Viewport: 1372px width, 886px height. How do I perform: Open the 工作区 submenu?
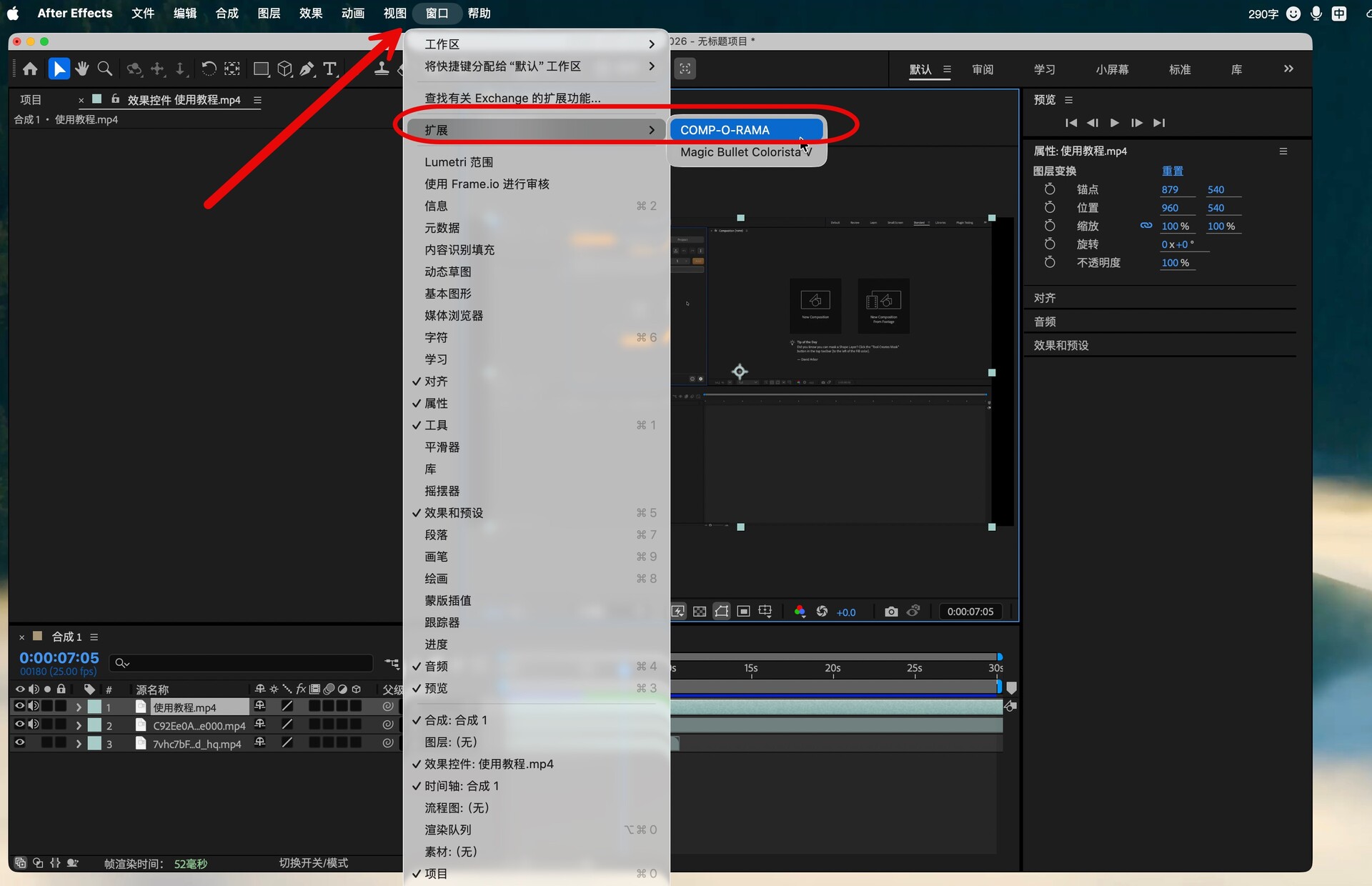[536, 44]
